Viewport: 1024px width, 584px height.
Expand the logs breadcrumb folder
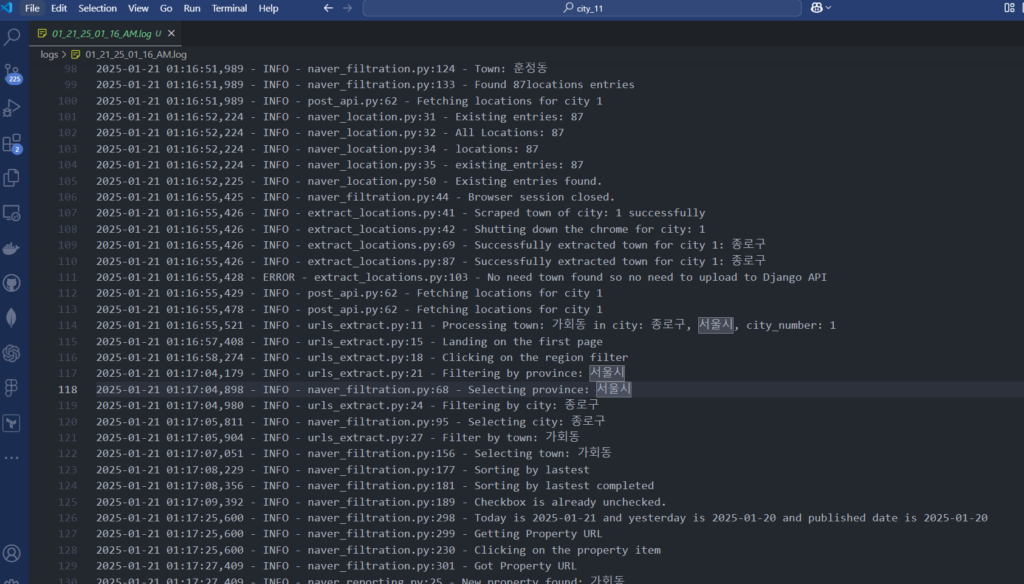[49, 54]
